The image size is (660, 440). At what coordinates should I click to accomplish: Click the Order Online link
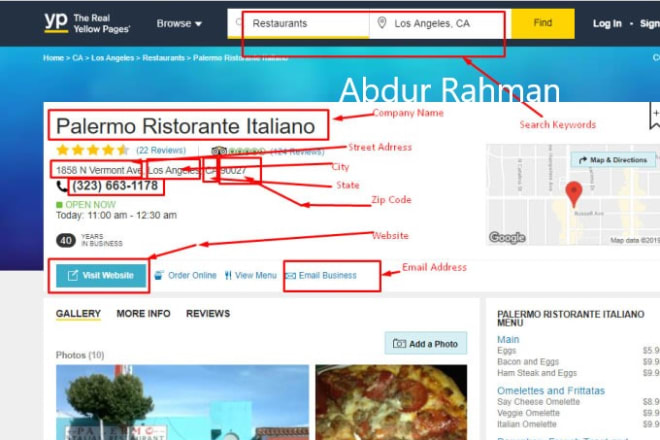tap(192, 275)
